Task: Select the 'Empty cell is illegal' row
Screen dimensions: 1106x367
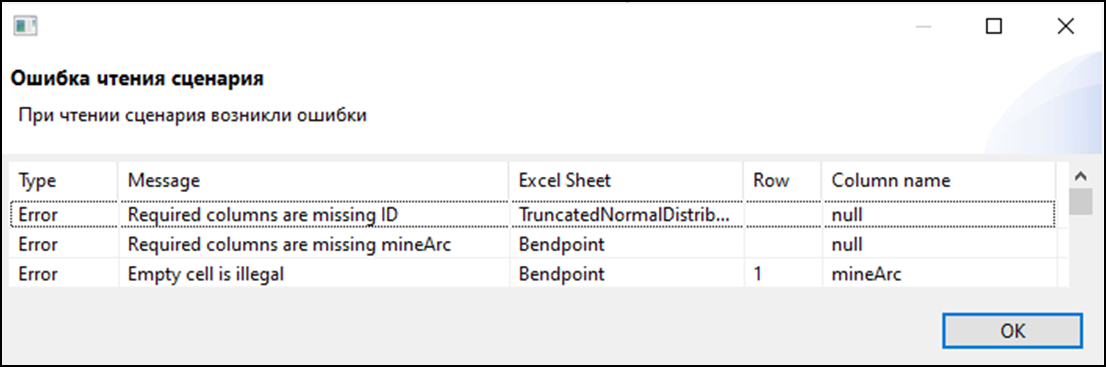Action: pyautogui.click(x=533, y=274)
